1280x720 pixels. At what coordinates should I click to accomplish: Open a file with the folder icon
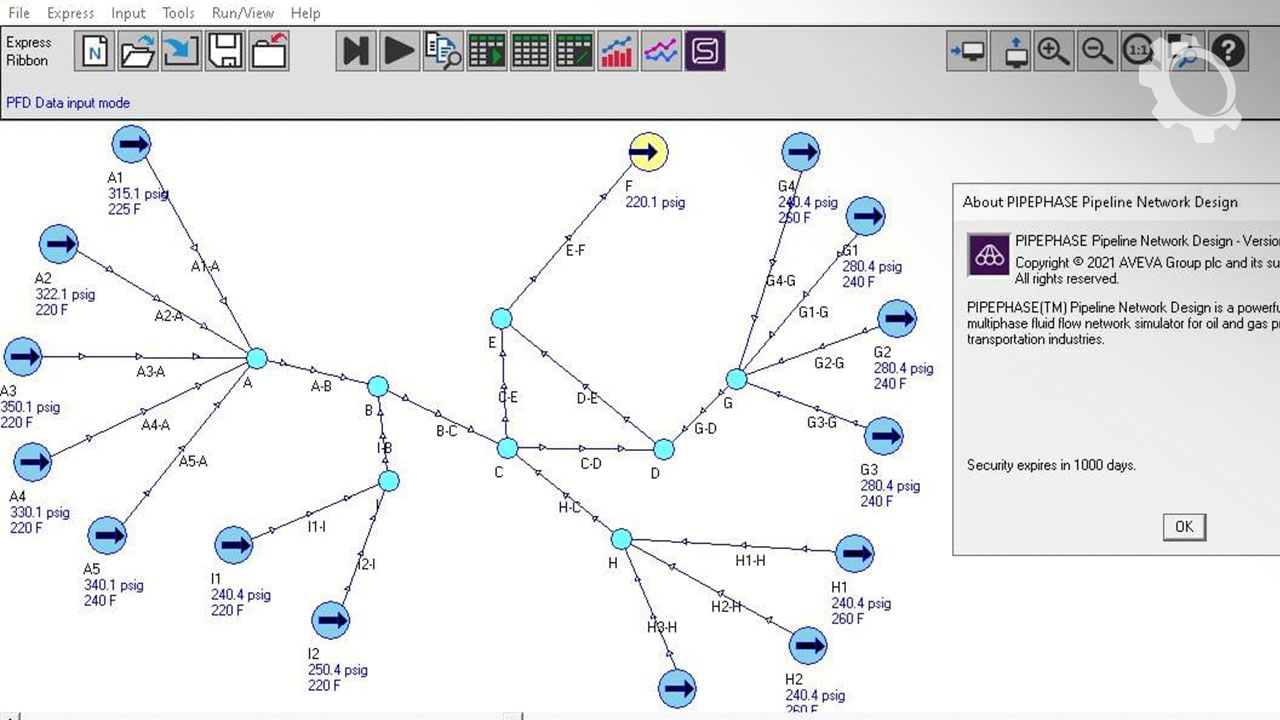[138, 51]
